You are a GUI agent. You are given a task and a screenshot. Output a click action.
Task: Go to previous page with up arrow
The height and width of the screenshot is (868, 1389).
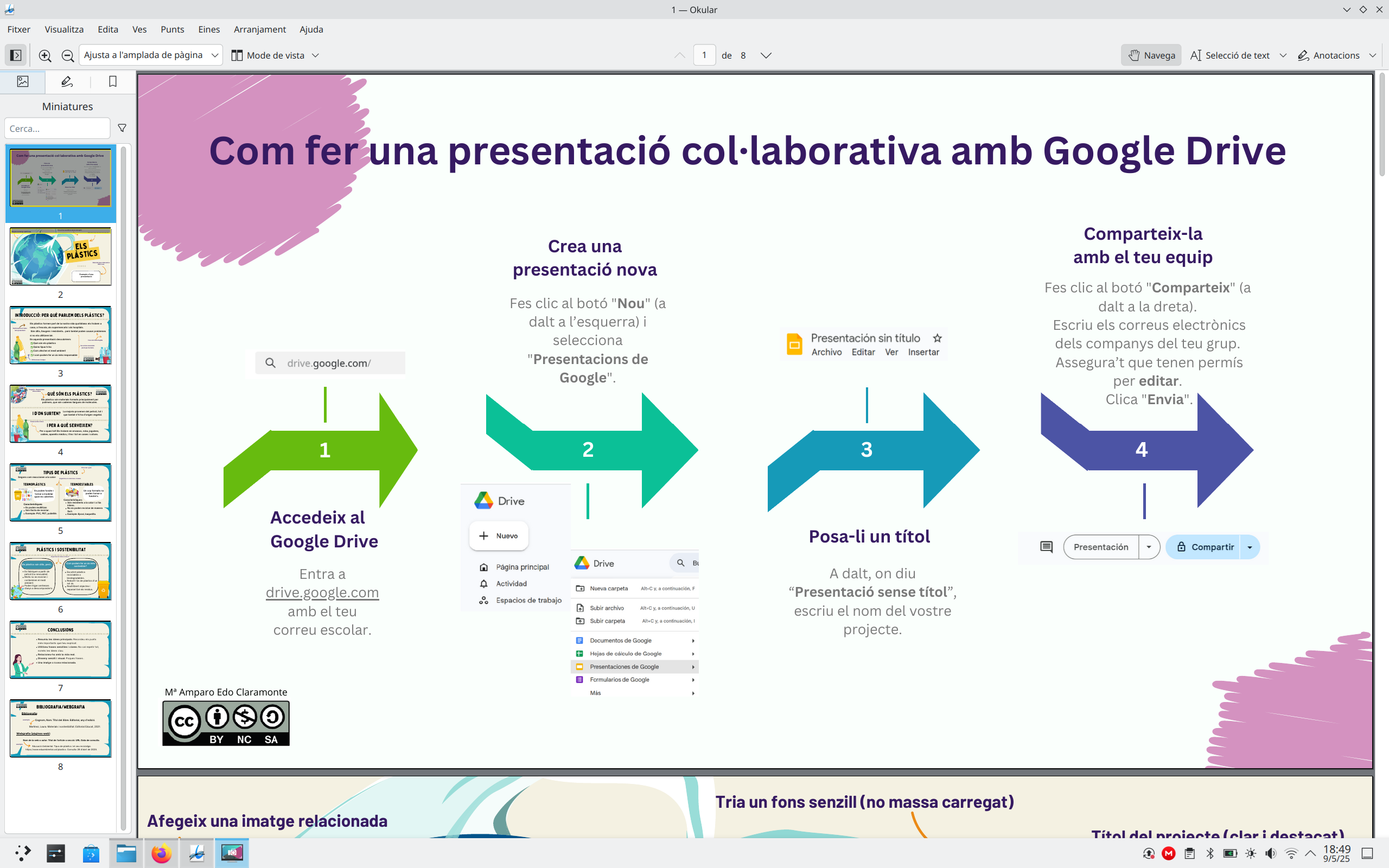click(x=679, y=55)
